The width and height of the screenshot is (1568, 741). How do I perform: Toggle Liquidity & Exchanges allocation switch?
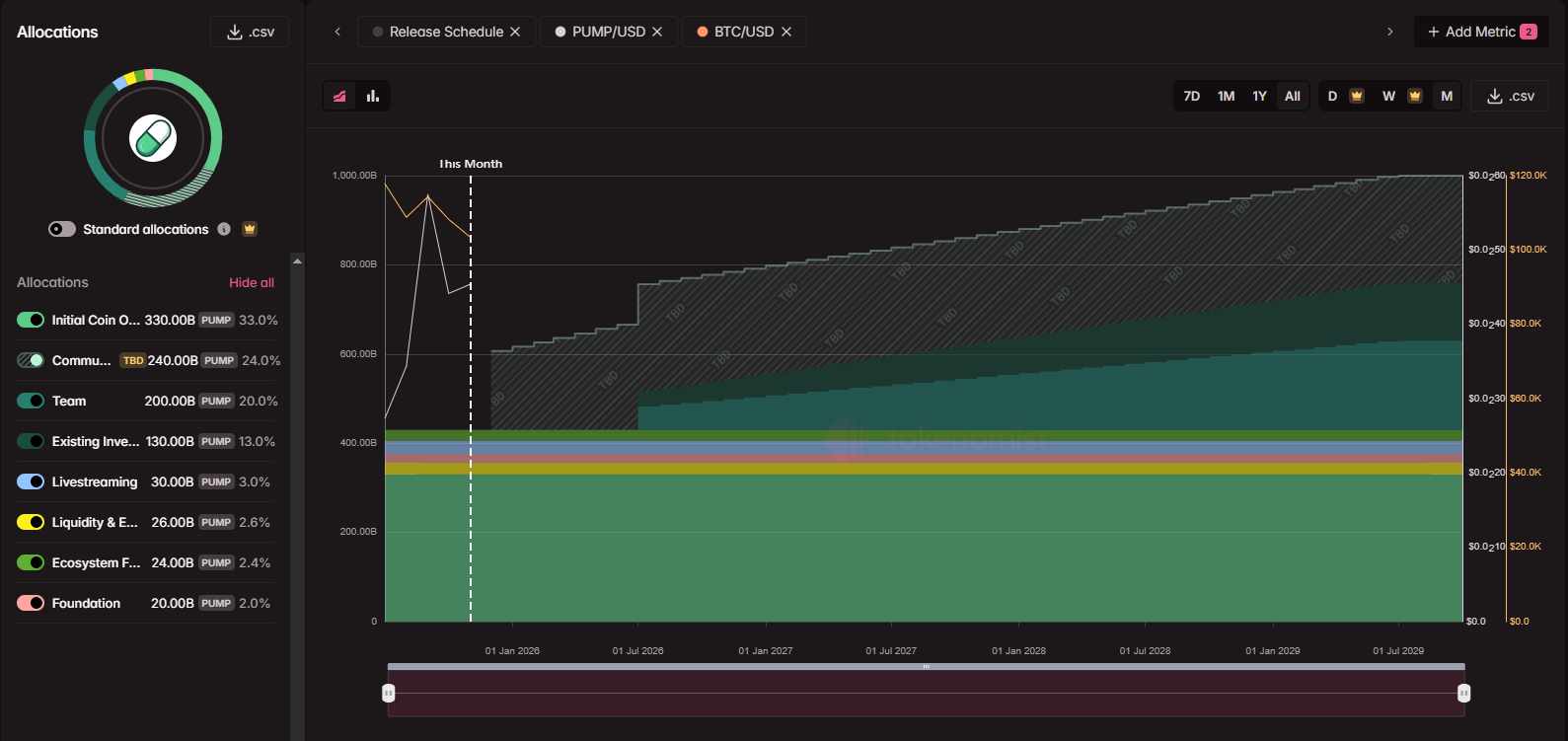pyautogui.click(x=31, y=522)
